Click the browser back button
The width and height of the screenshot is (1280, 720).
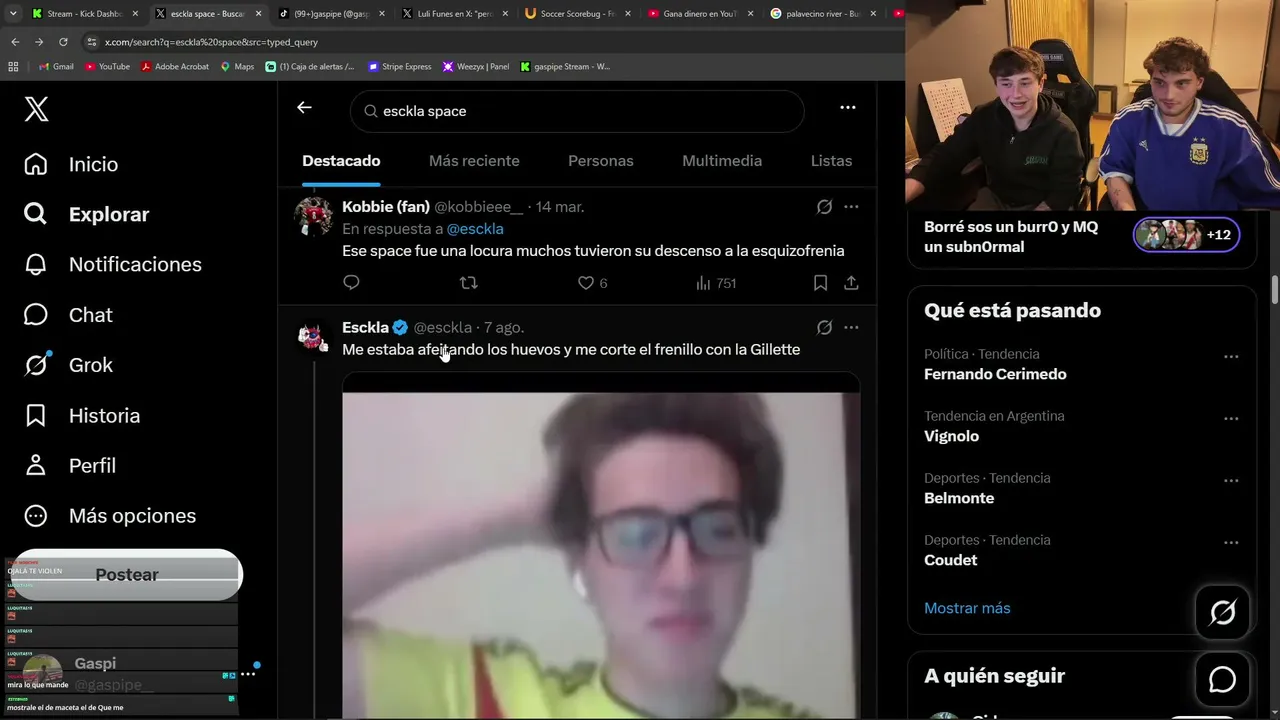point(15,42)
